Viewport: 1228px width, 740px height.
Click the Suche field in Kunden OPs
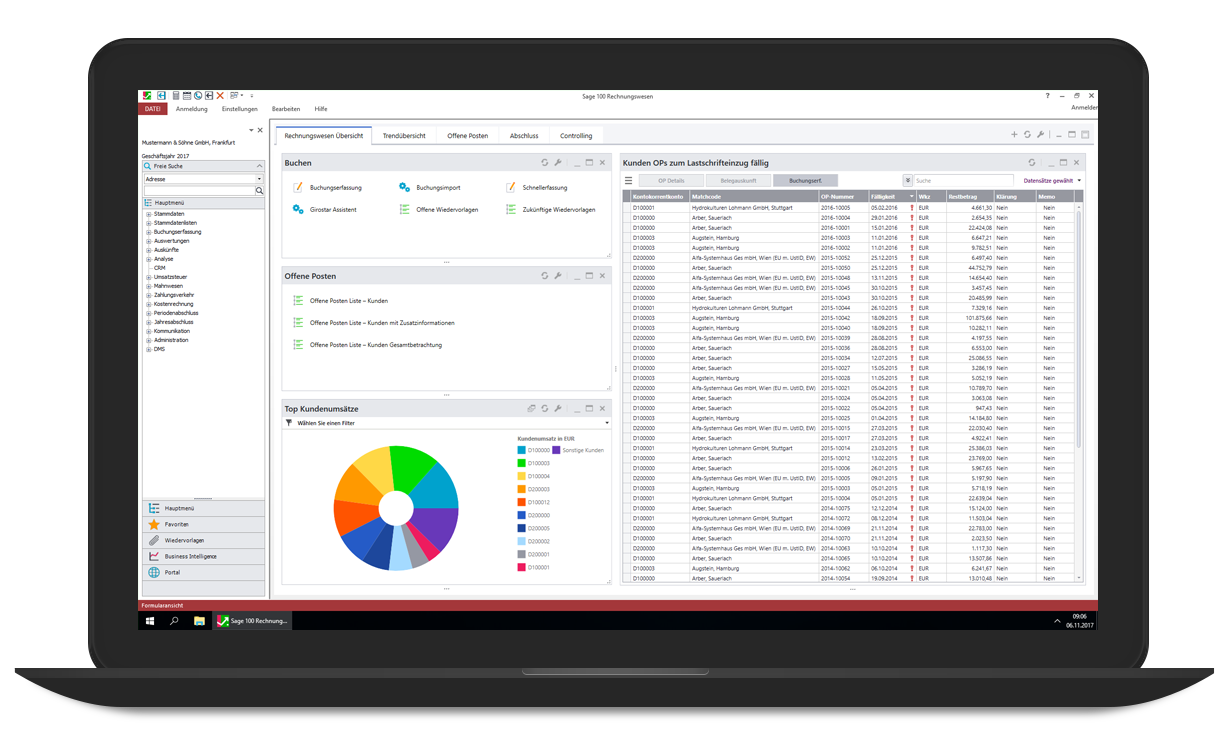tap(962, 181)
